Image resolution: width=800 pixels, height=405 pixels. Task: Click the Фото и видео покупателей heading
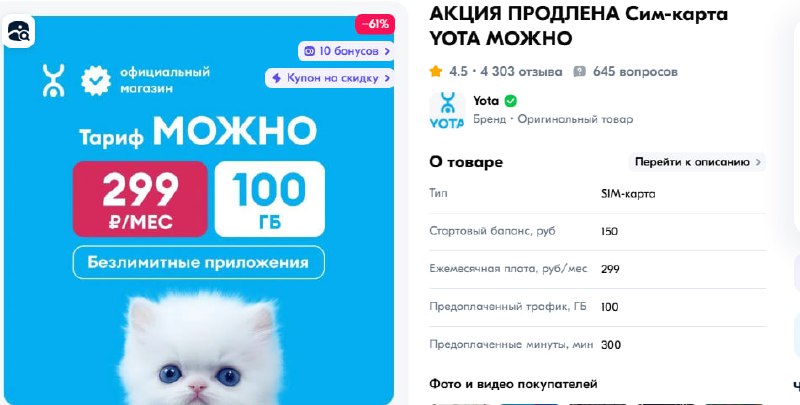[x=513, y=384]
